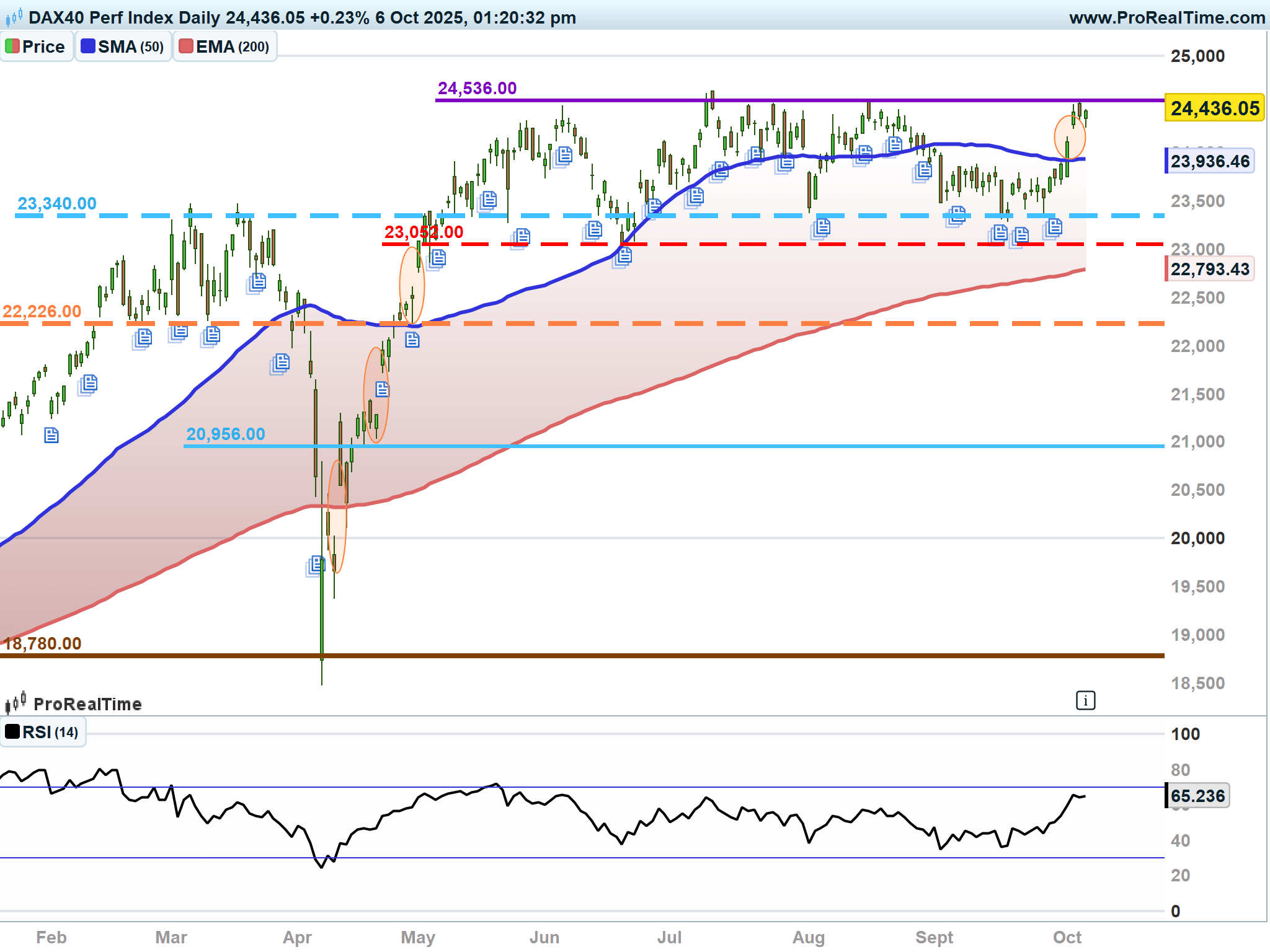Visit the www.ProRealTime.com link
Image resolution: width=1270 pixels, height=952 pixels.
(1166, 17)
